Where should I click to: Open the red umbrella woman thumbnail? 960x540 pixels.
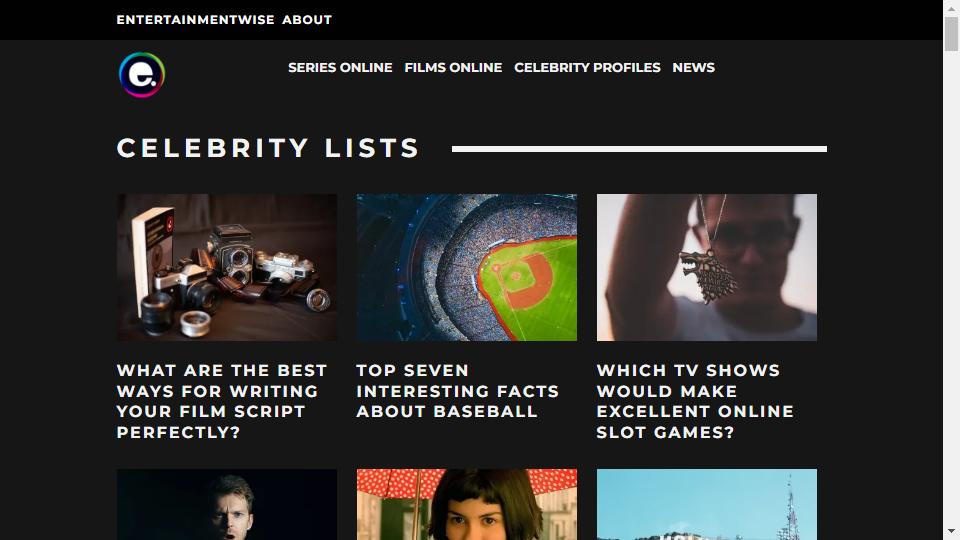point(467,504)
